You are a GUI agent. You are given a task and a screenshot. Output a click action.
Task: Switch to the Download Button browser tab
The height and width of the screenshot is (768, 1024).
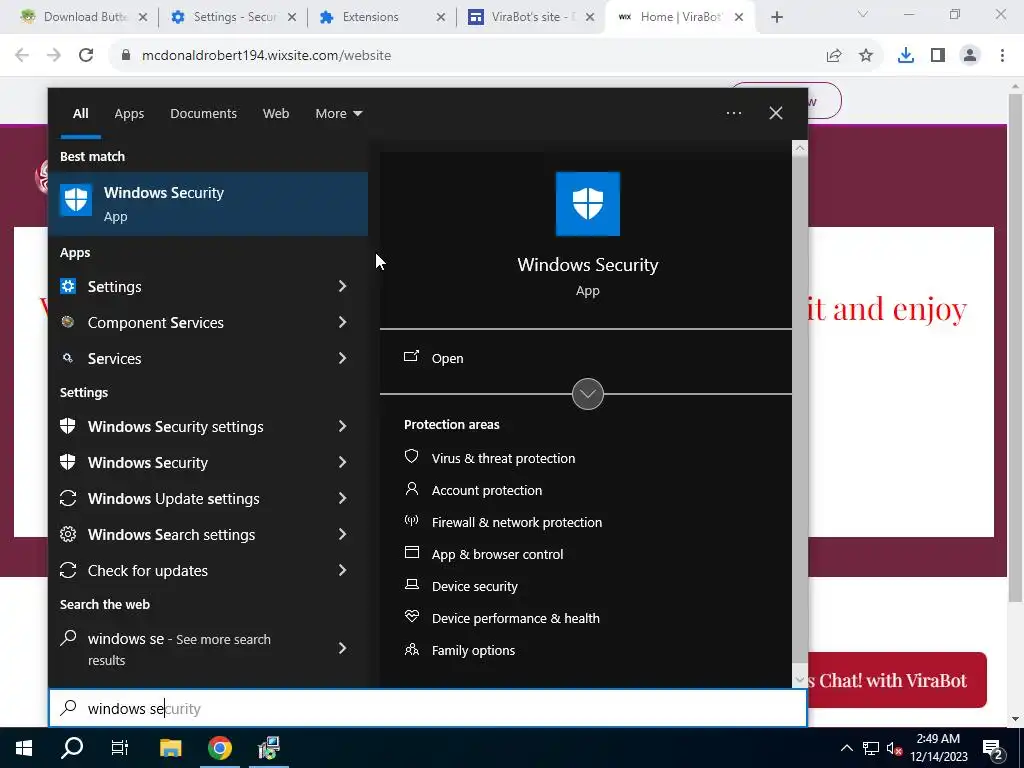point(84,17)
